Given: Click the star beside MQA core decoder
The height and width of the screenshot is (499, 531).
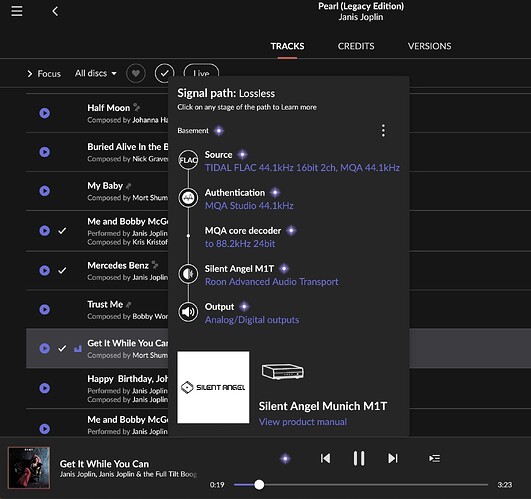Looking at the screenshot, I should click(291, 231).
